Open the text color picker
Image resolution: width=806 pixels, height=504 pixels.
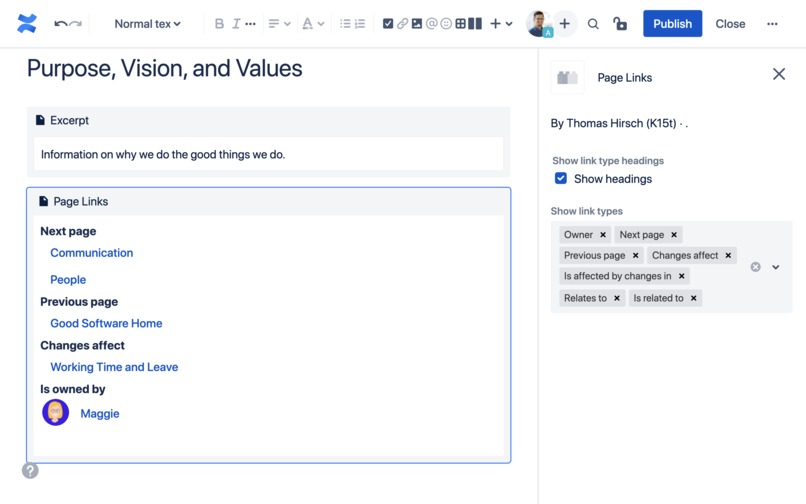click(313, 24)
